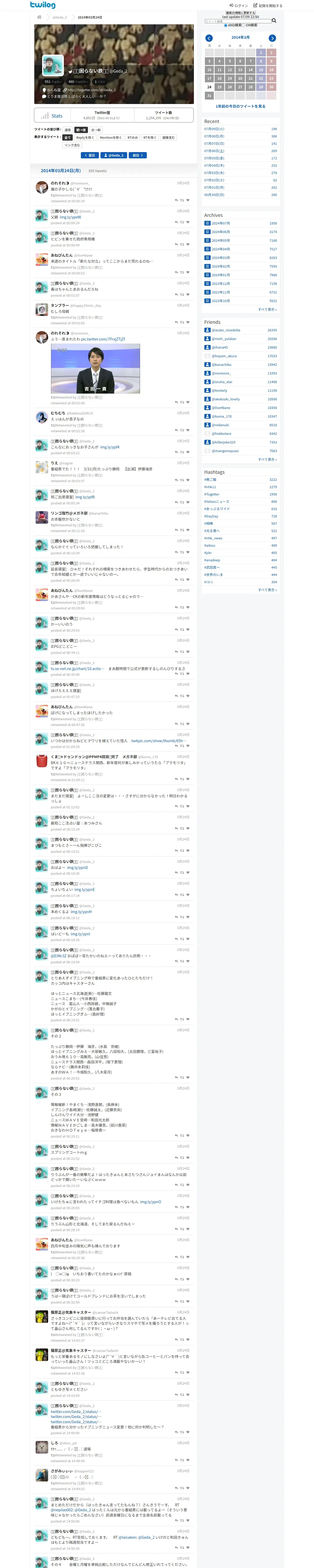
Task: Show all tweets with 全て filter
Action: tap(68, 137)
